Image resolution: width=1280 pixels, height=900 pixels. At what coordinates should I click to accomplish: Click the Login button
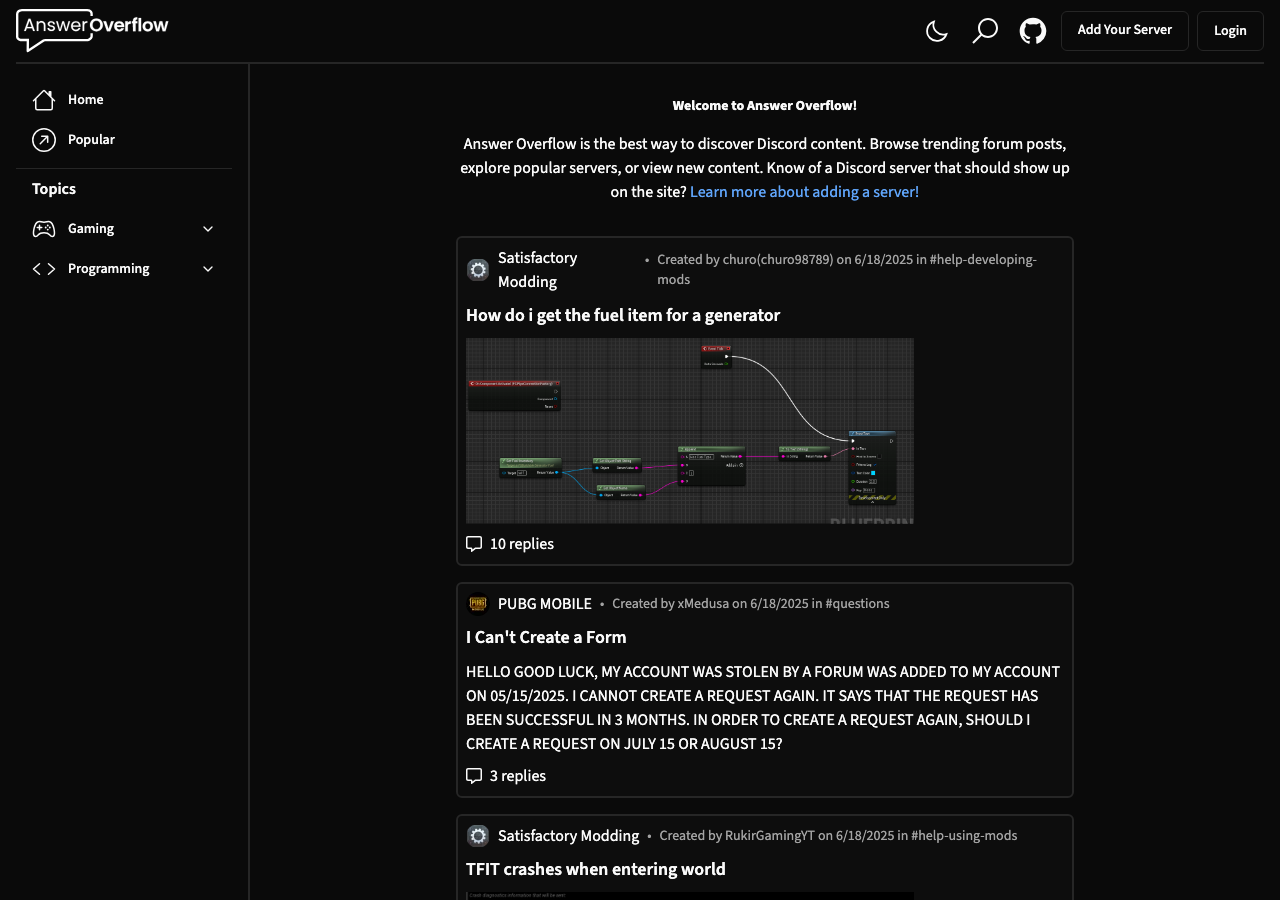(1230, 31)
